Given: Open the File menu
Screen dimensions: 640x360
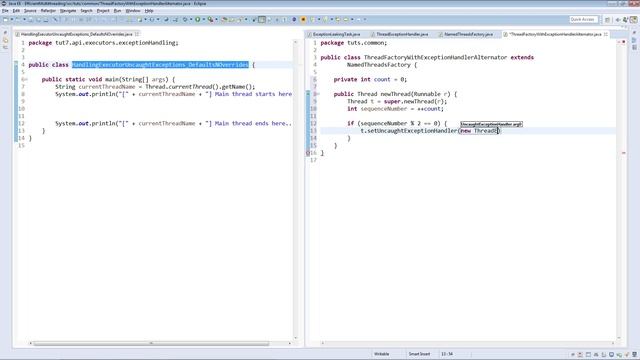Looking at the screenshot, I should click(5, 11).
